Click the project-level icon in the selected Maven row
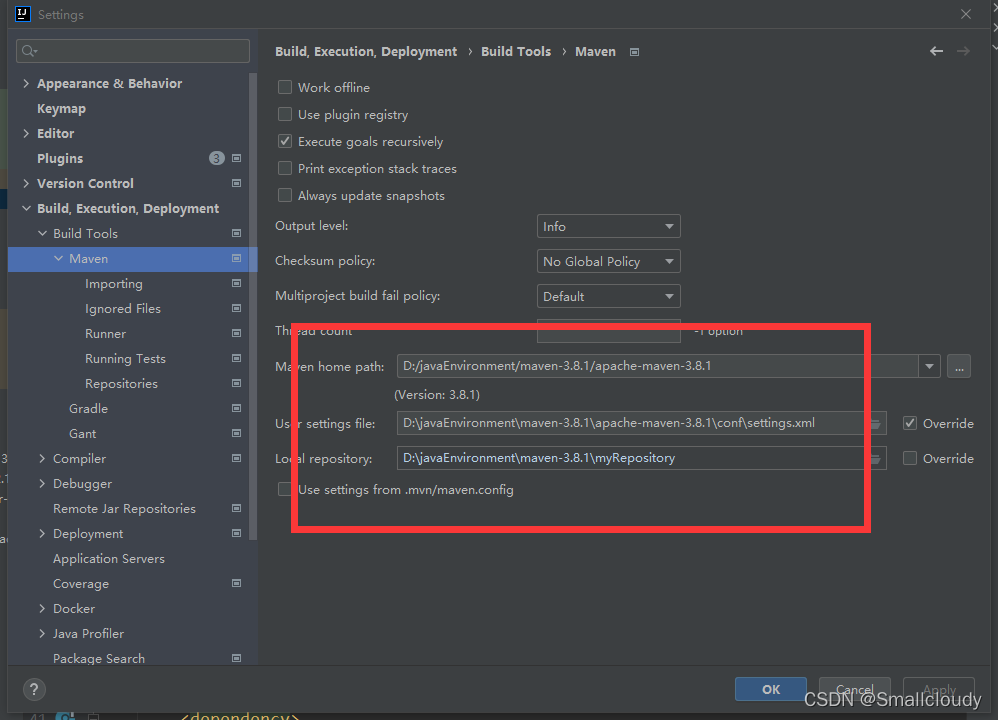This screenshot has width=998, height=720. click(236, 258)
